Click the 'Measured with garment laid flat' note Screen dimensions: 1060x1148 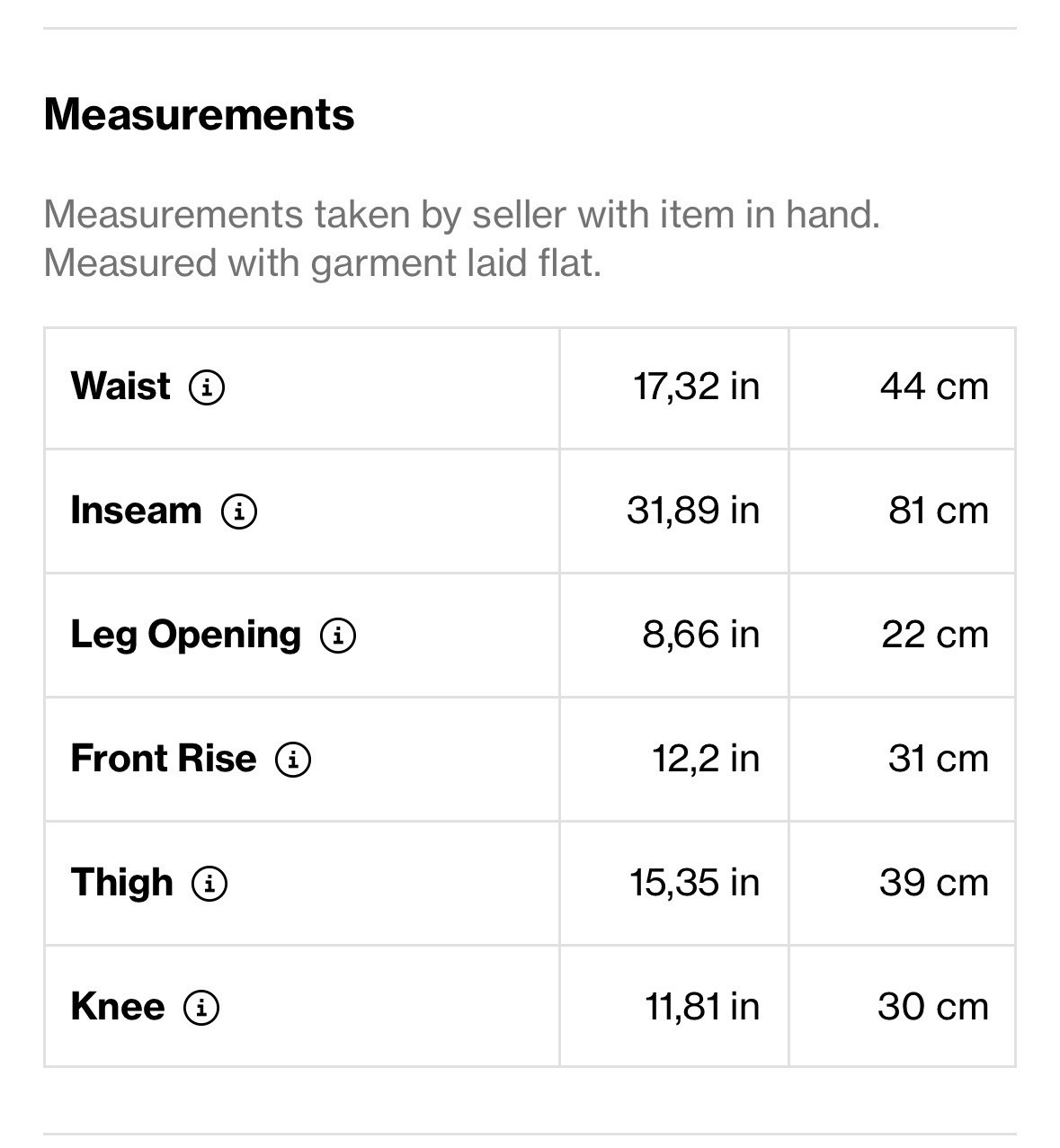pos(322,263)
